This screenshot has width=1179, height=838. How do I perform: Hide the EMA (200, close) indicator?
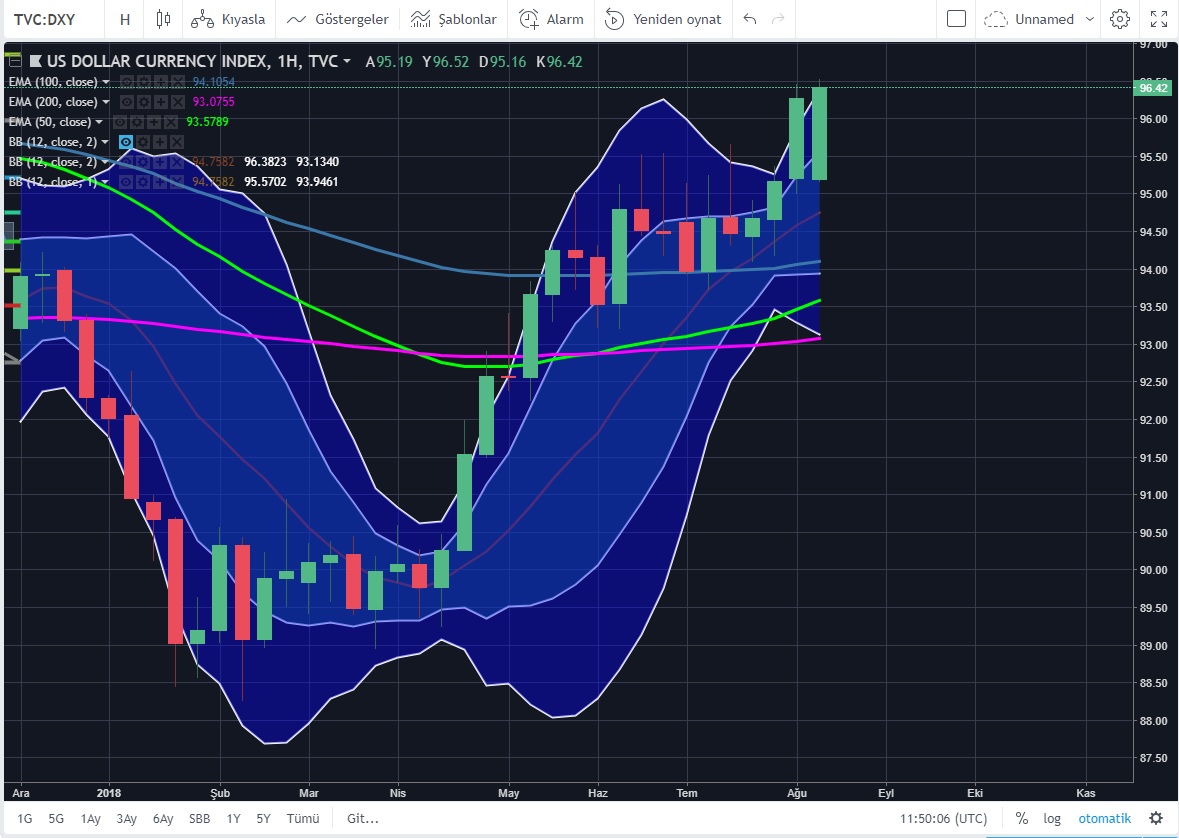click(127, 102)
